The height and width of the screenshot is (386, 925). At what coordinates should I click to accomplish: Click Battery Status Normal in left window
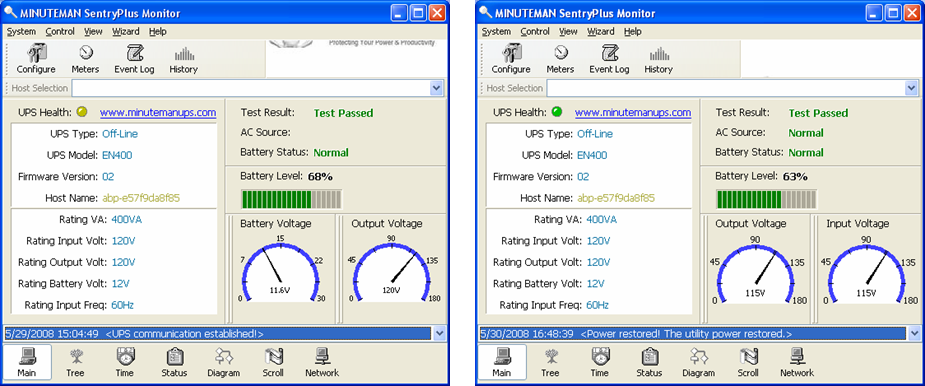(x=331, y=153)
